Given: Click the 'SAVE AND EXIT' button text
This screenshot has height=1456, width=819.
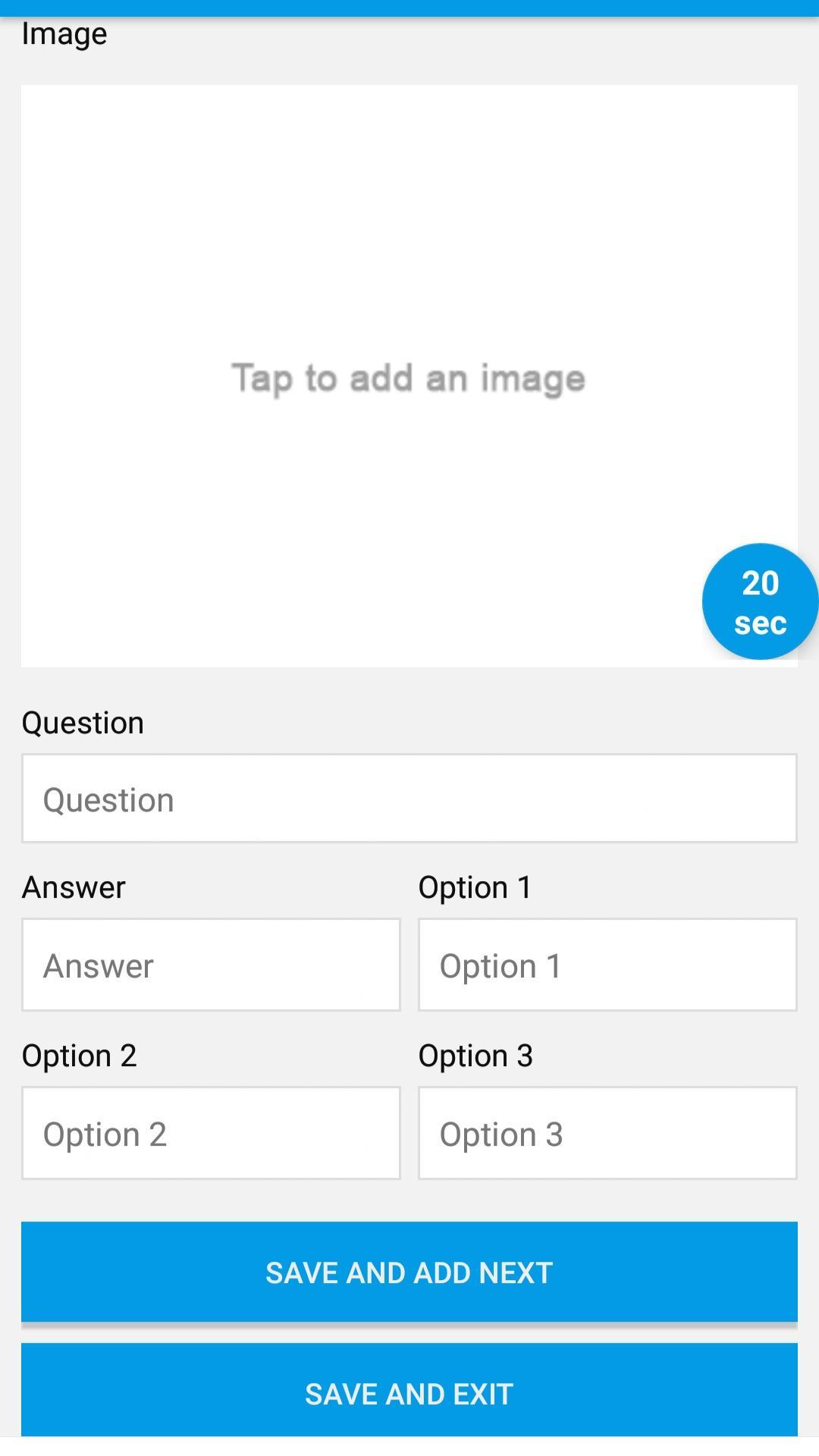Looking at the screenshot, I should [x=409, y=1394].
